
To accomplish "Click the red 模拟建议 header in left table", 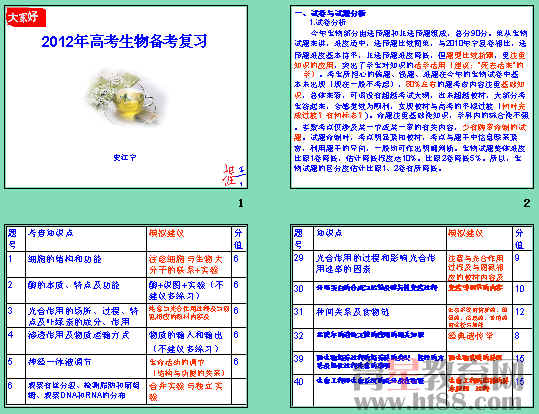I will pyautogui.click(x=166, y=233).
